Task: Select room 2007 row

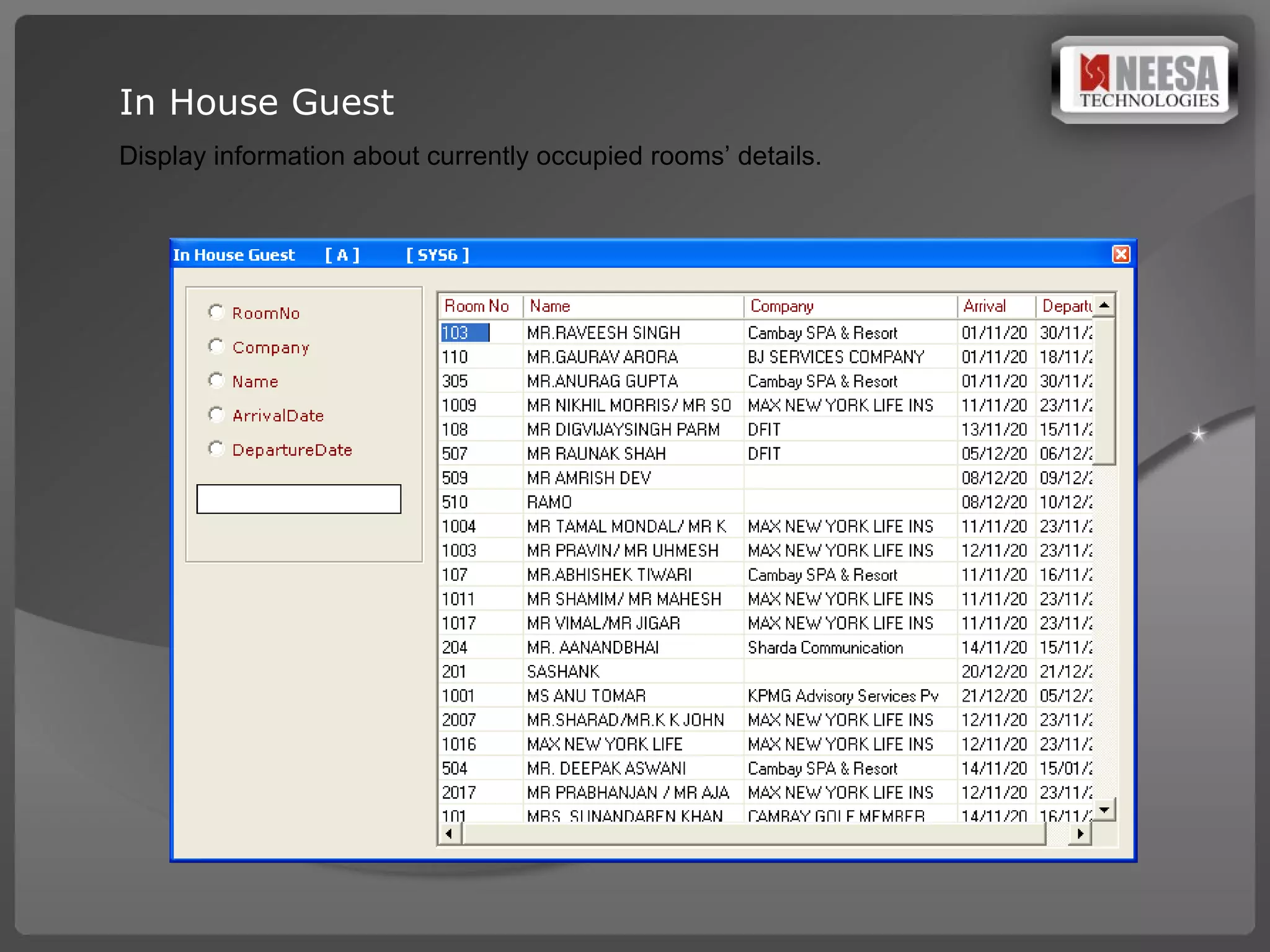Action: [x=766, y=720]
